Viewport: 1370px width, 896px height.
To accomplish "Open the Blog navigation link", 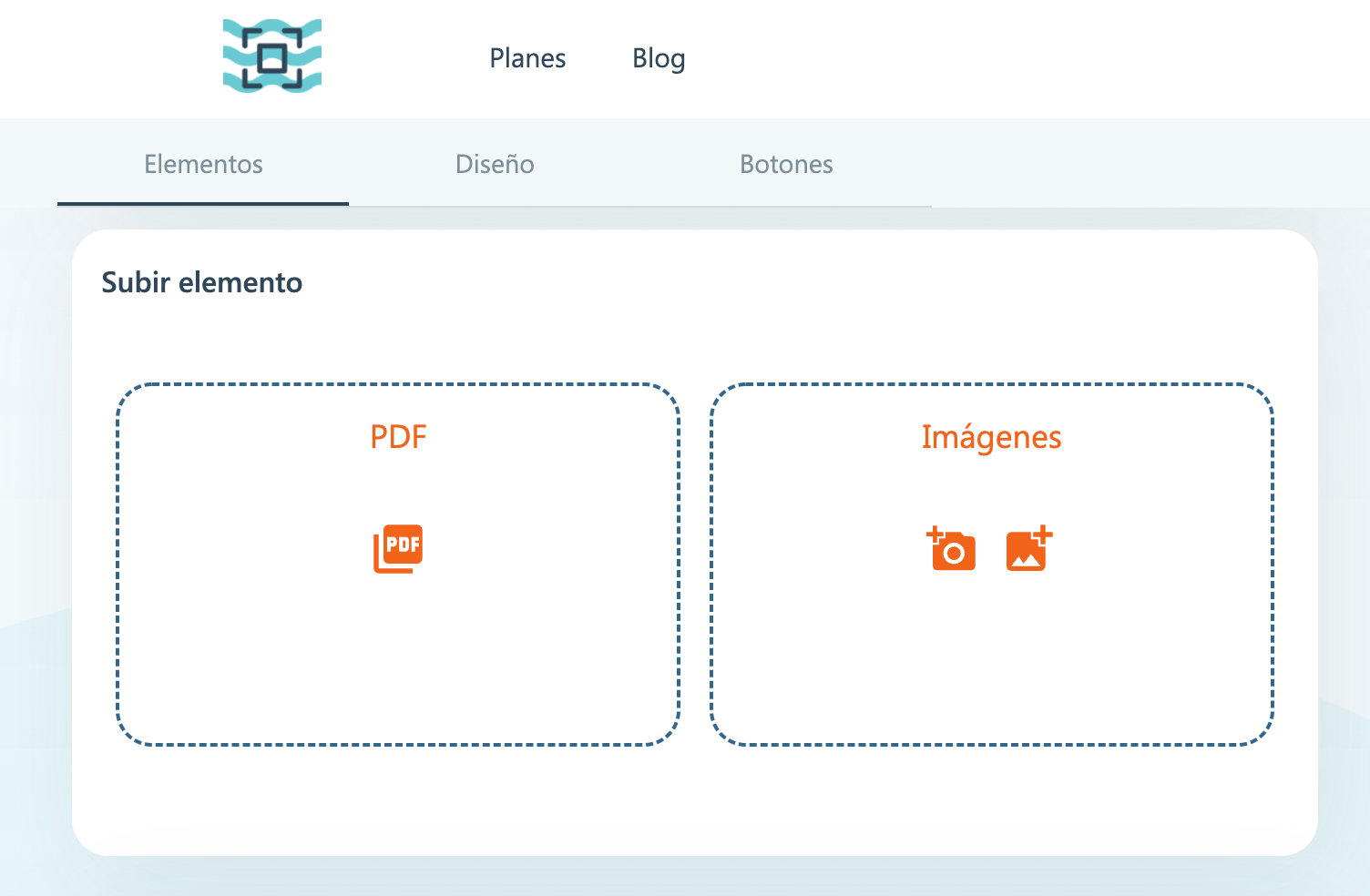I will coord(659,58).
